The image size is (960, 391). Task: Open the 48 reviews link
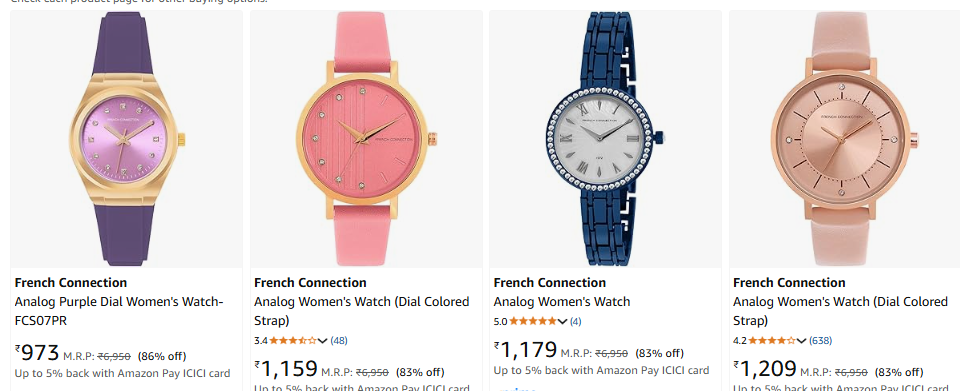(x=339, y=341)
